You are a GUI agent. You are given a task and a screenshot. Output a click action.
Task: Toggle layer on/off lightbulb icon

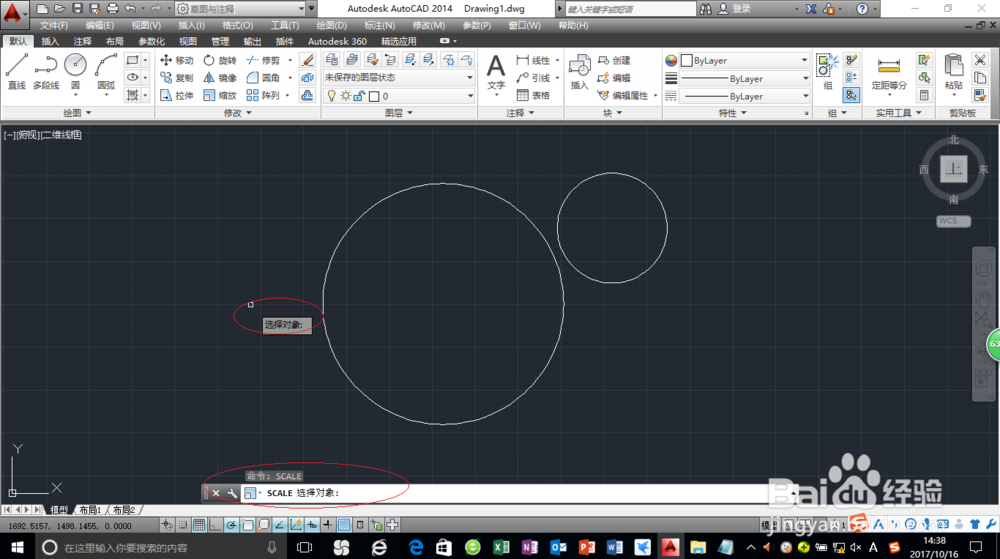pyautogui.click(x=332, y=96)
